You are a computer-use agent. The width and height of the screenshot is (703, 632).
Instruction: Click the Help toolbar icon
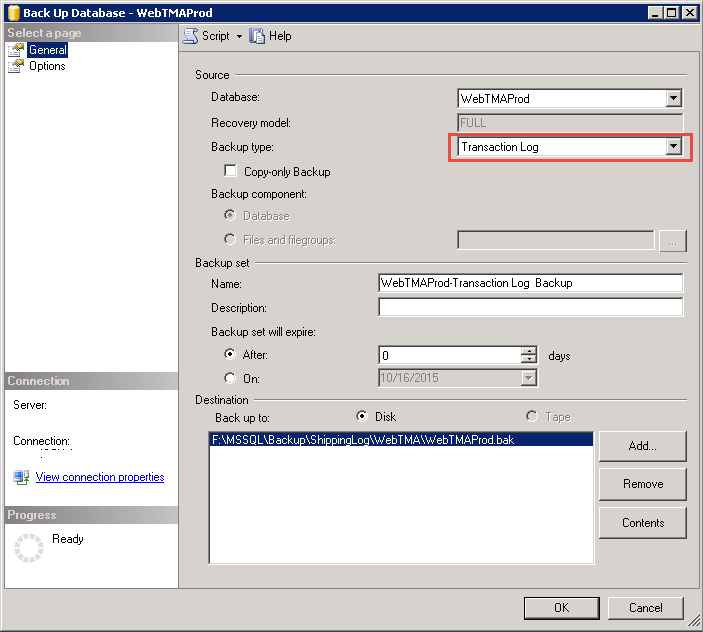[x=257, y=36]
